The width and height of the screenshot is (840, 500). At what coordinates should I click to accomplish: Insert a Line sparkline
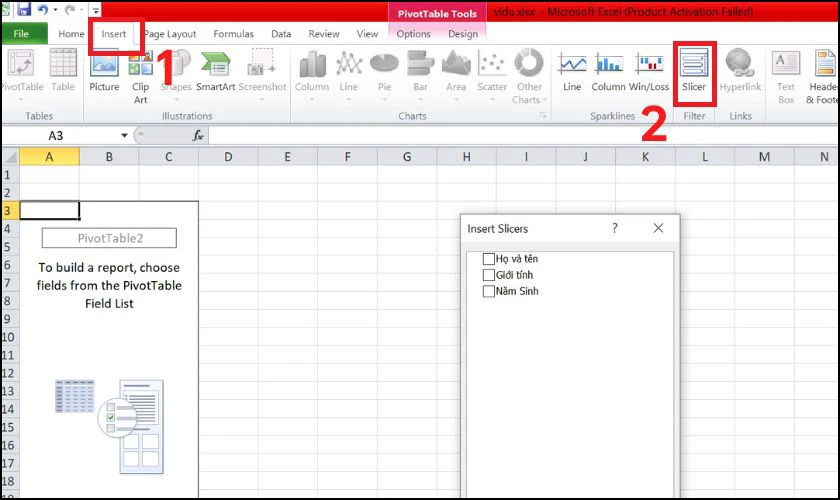(x=572, y=71)
